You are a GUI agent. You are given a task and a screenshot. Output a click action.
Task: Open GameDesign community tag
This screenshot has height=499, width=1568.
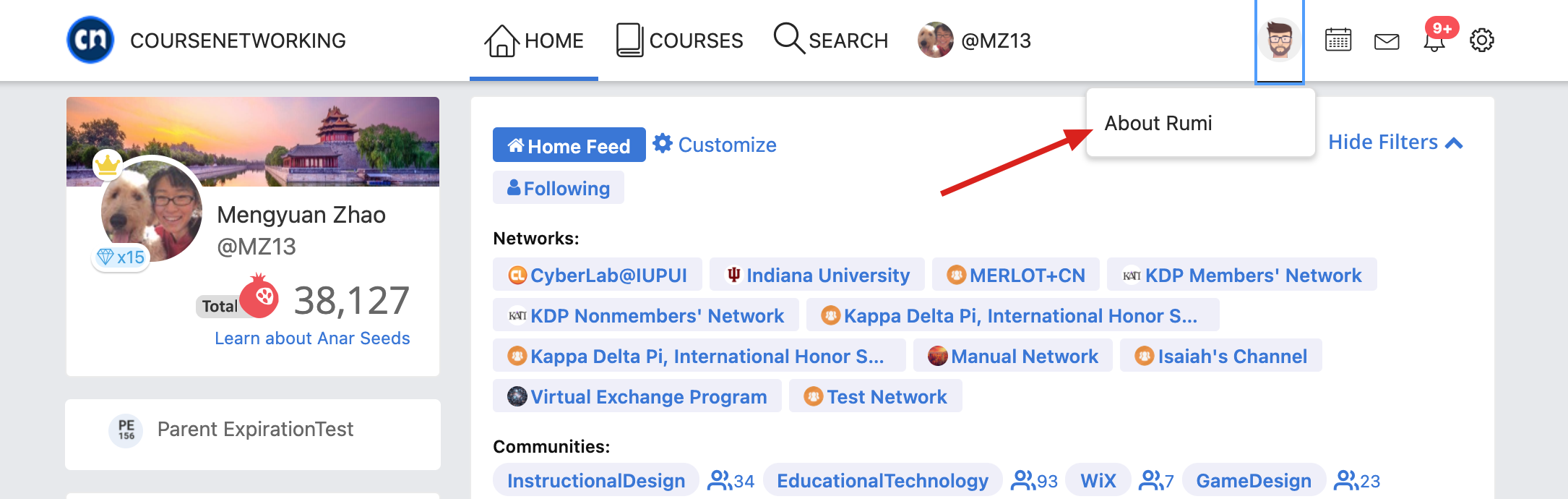(1254, 481)
